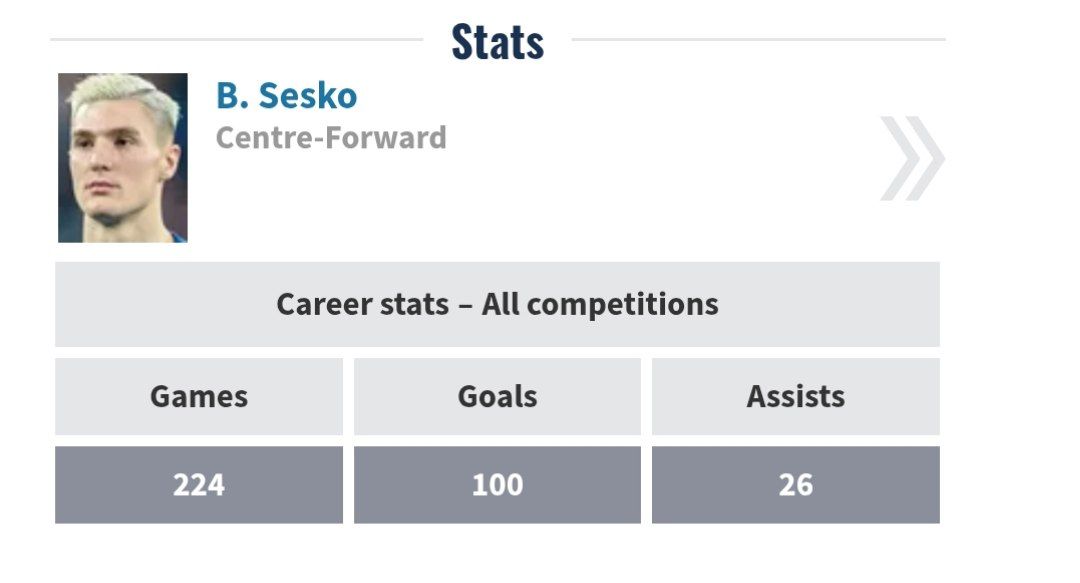Click the divider line left of Stats
The image size is (1080, 583).
235,40
